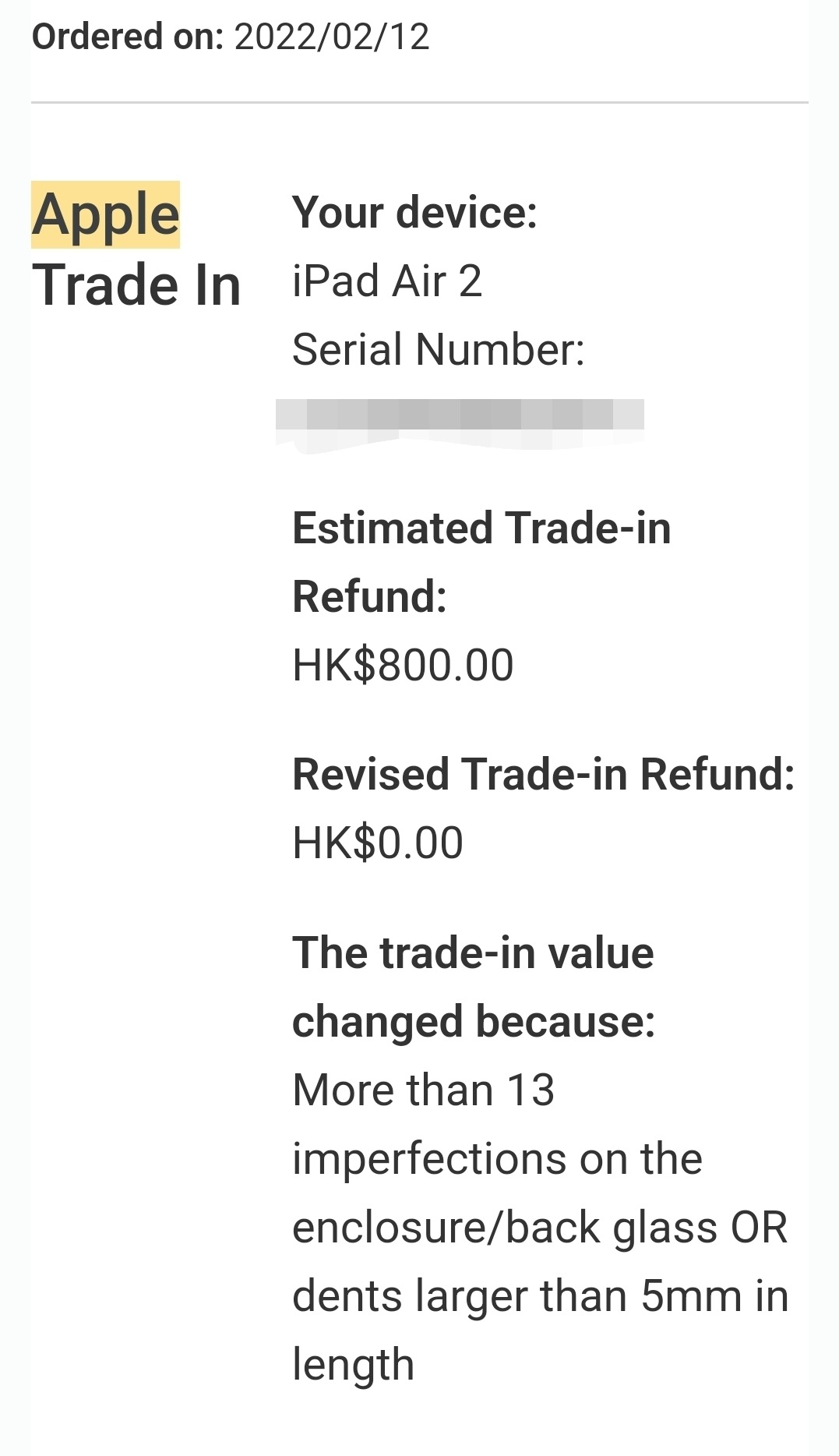Click the word Refund under Estimated Trade-in
839x1456 pixels.
pyautogui.click(x=369, y=596)
